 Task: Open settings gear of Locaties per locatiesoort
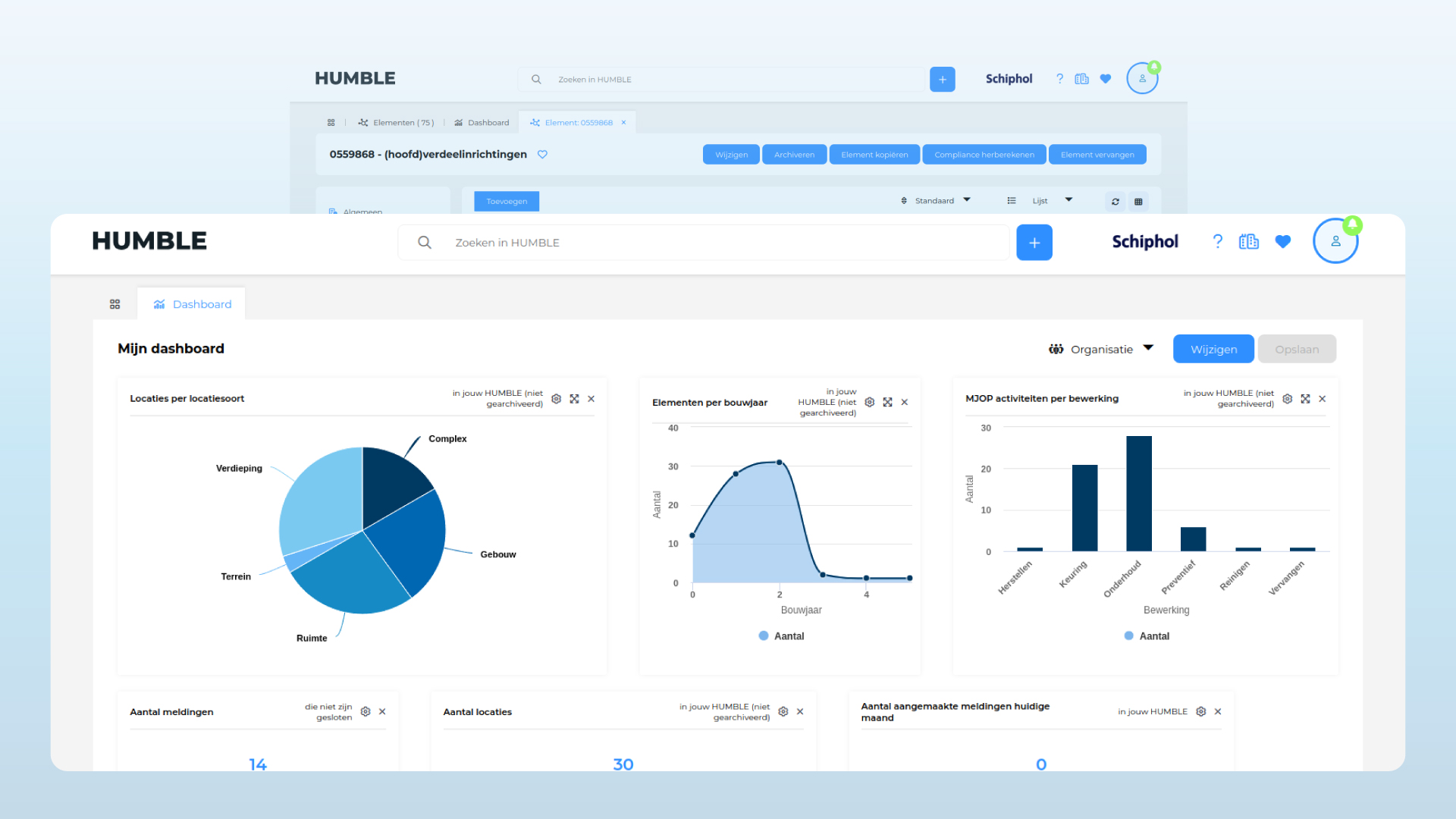pos(556,399)
